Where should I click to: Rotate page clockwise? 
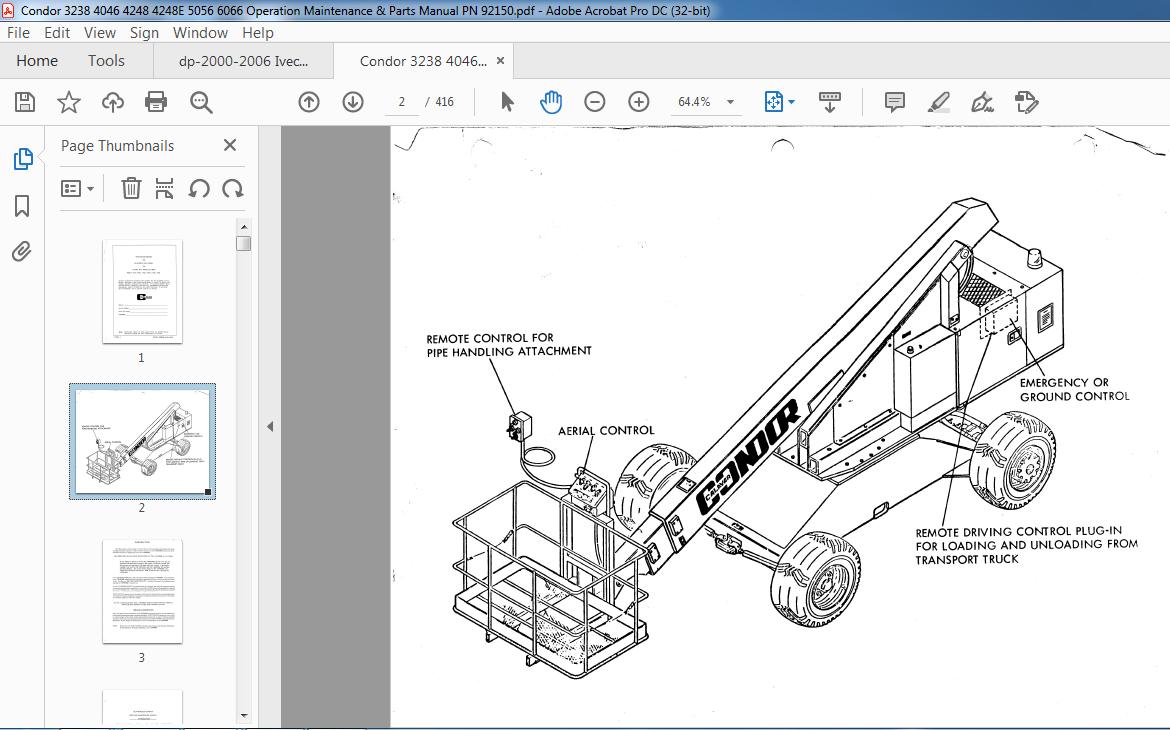pyautogui.click(x=233, y=189)
